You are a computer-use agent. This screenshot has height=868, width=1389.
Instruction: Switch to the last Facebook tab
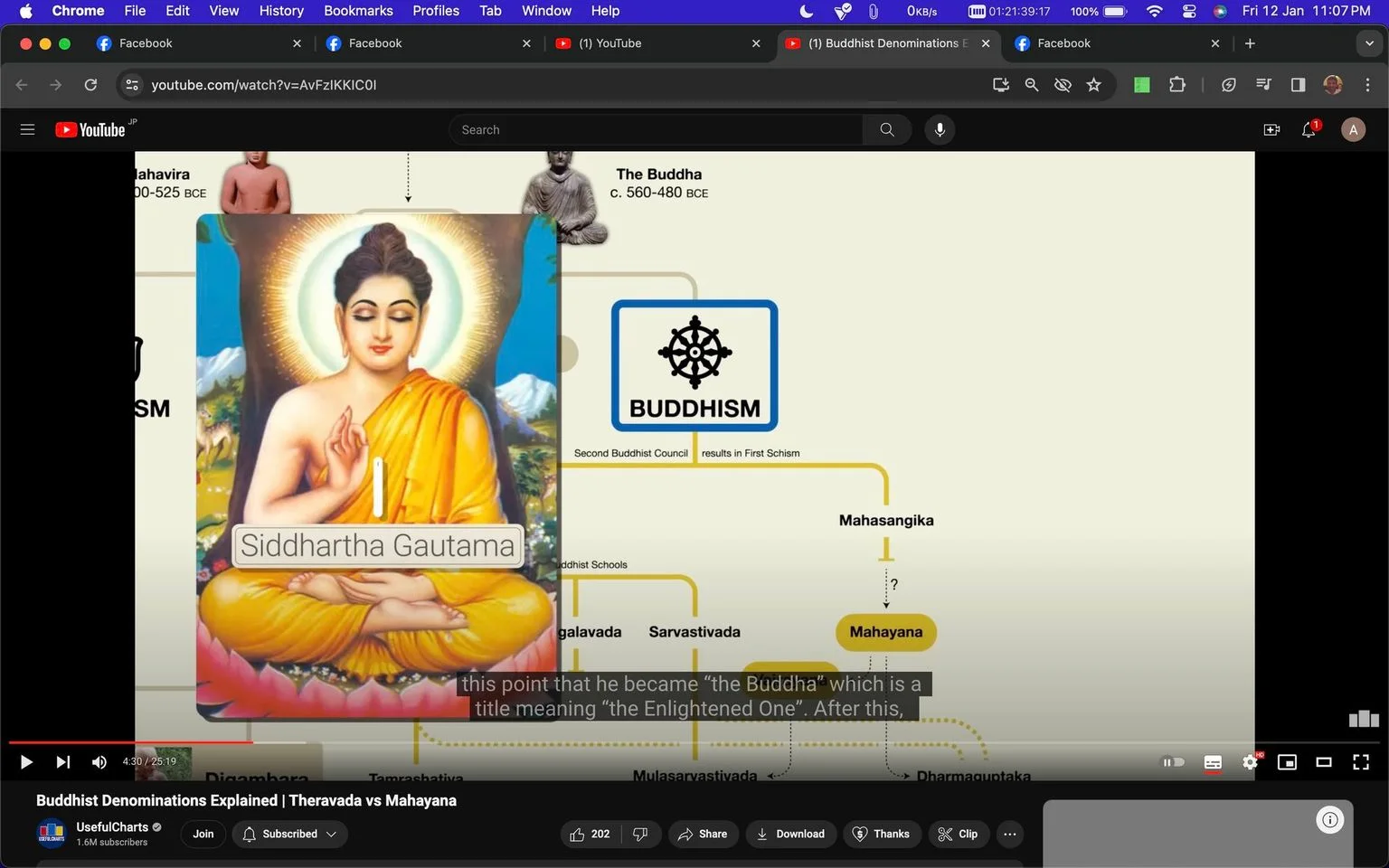[x=1116, y=43]
